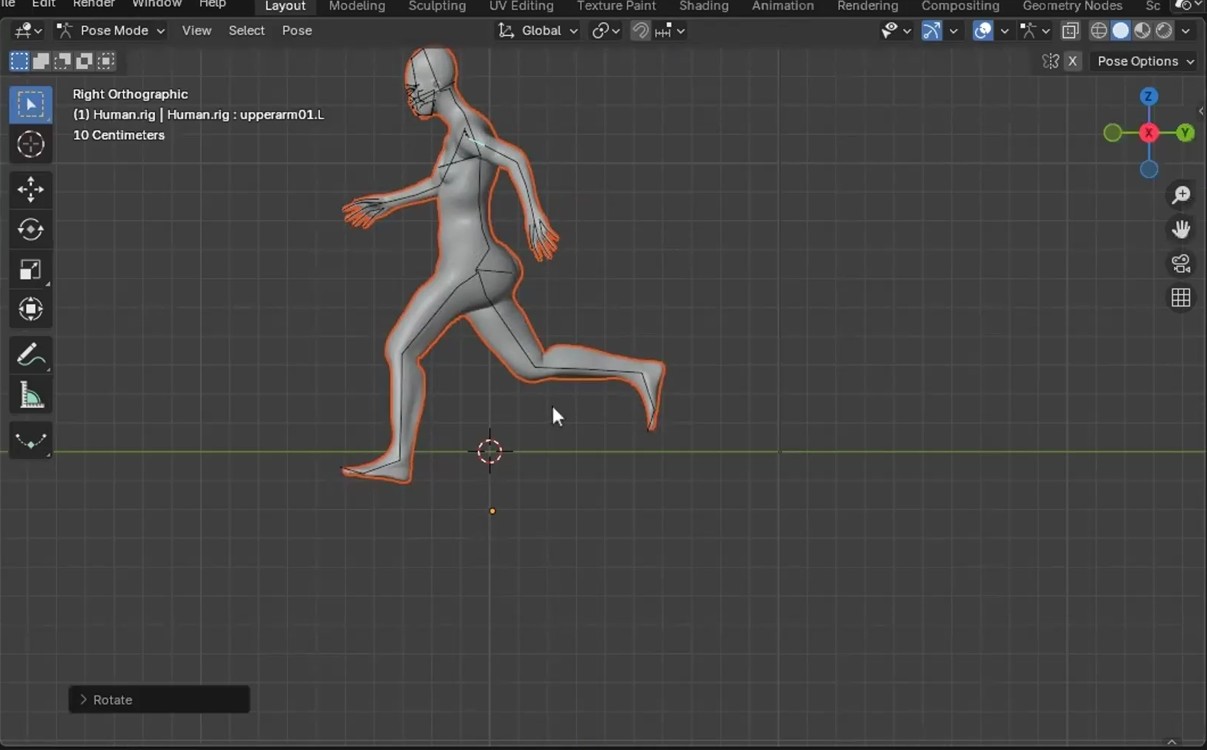Screen dimensions: 1207x750
Task: Activate the Rotate tool icon
Action: [31, 229]
